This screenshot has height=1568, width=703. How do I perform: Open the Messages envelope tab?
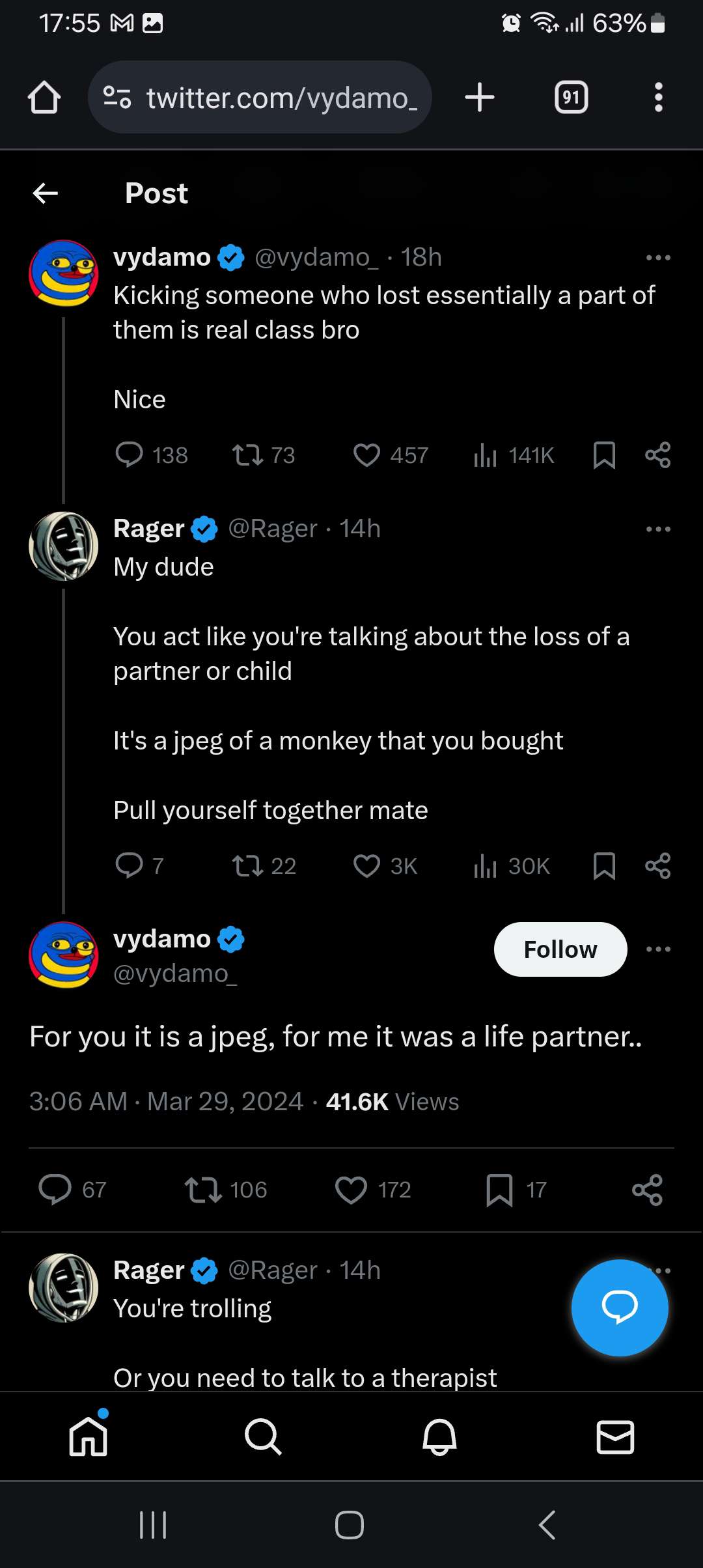tap(615, 1436)
